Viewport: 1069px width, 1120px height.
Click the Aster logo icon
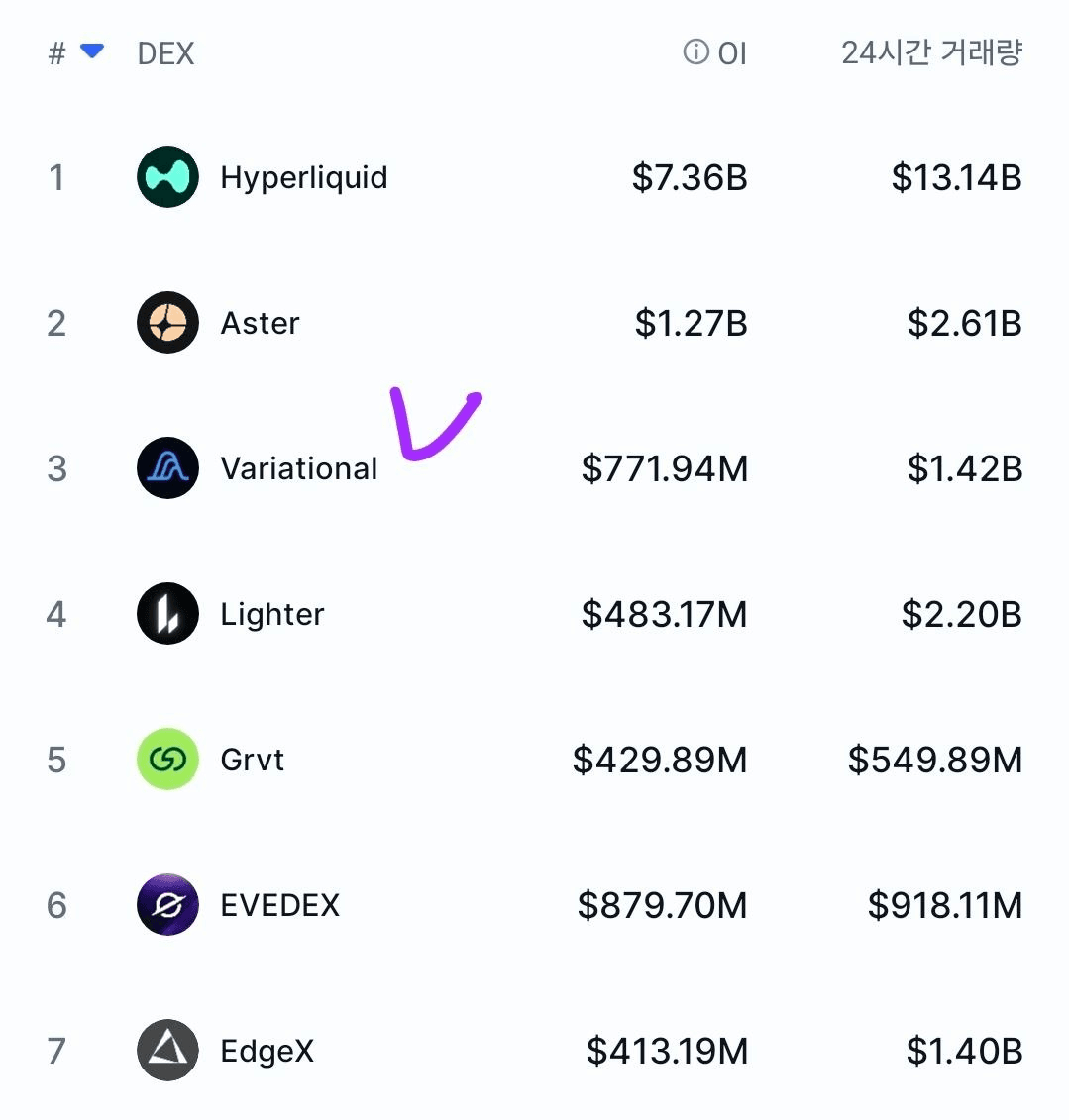pyautogui.click(x=167, y=322)
